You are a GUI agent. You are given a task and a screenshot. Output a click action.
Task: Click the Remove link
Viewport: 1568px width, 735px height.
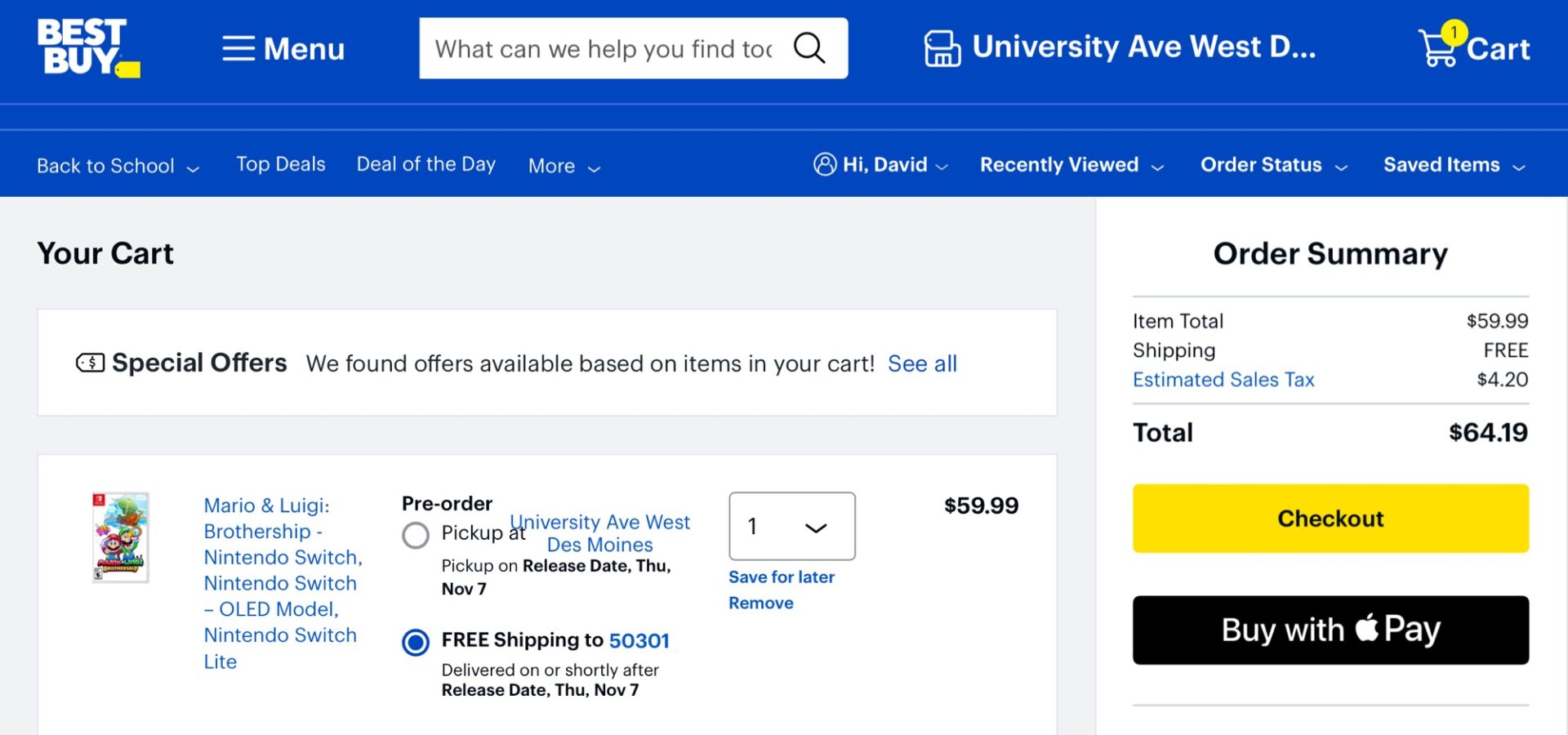[760, 603]
